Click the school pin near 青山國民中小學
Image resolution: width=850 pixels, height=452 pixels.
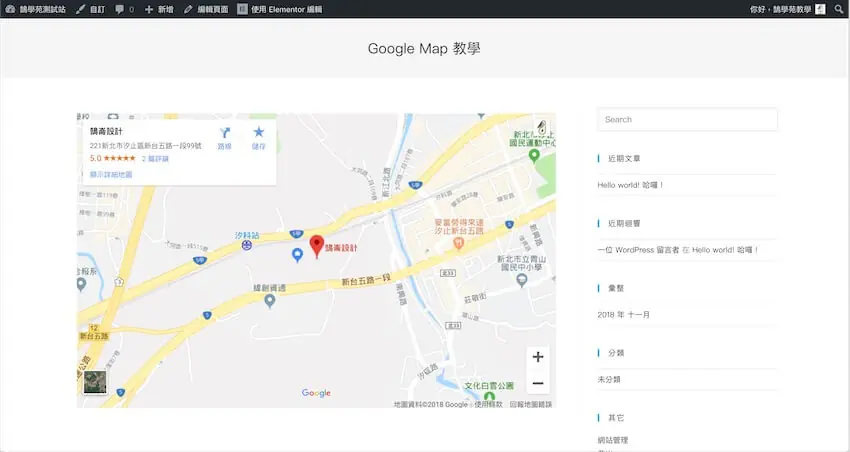click(521, 280)
